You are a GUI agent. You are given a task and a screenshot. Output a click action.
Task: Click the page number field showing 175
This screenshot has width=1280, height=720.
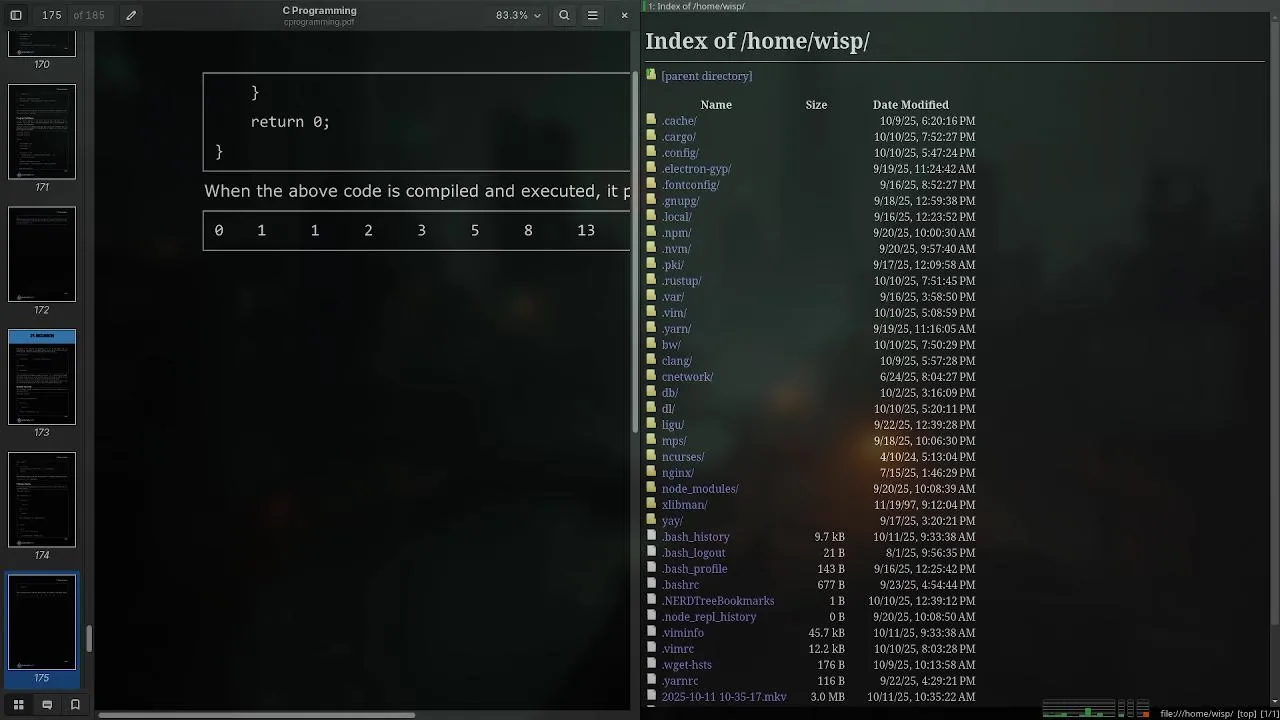tap(52, 15)
